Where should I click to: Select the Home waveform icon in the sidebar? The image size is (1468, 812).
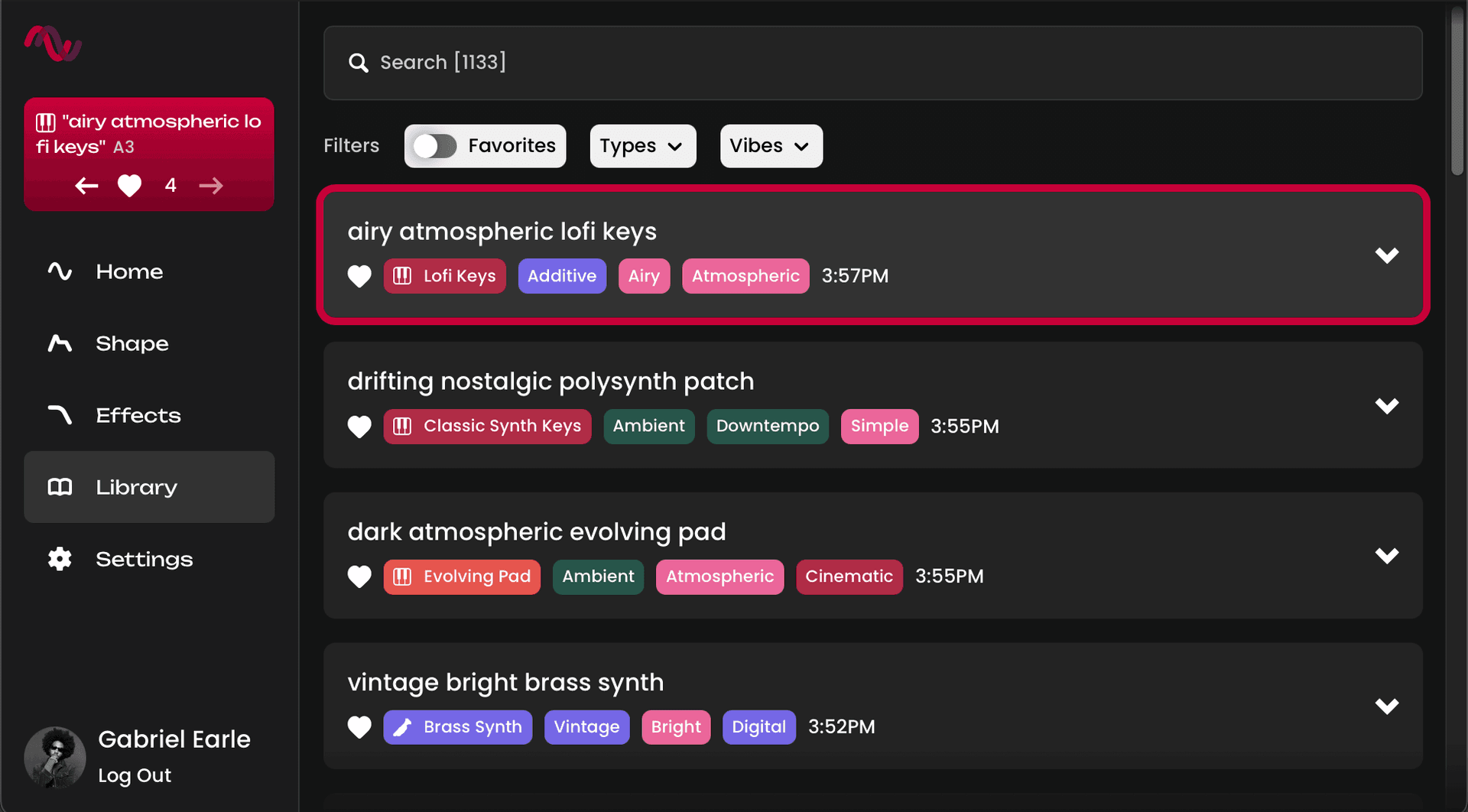60,271
